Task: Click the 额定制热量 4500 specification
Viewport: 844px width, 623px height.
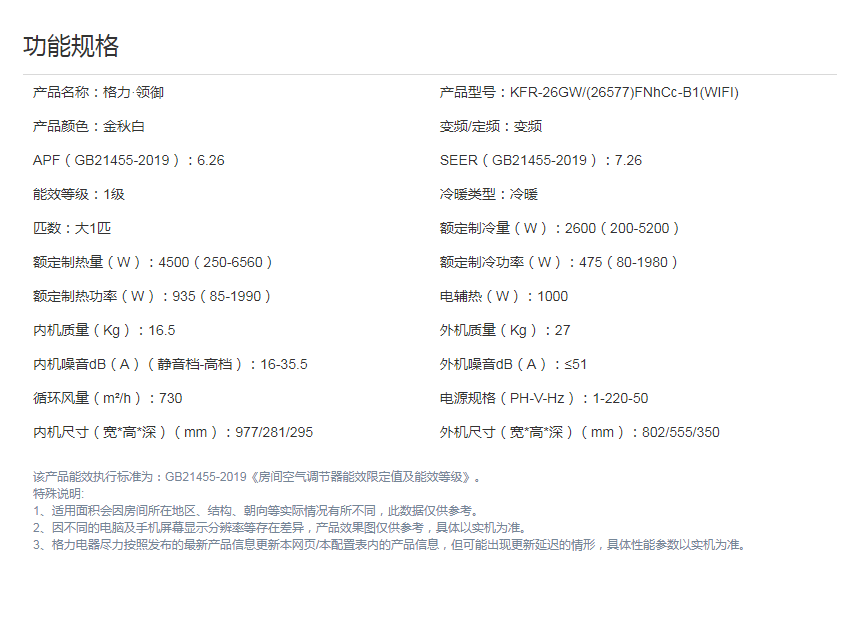Action: click(x=152, y=262)
